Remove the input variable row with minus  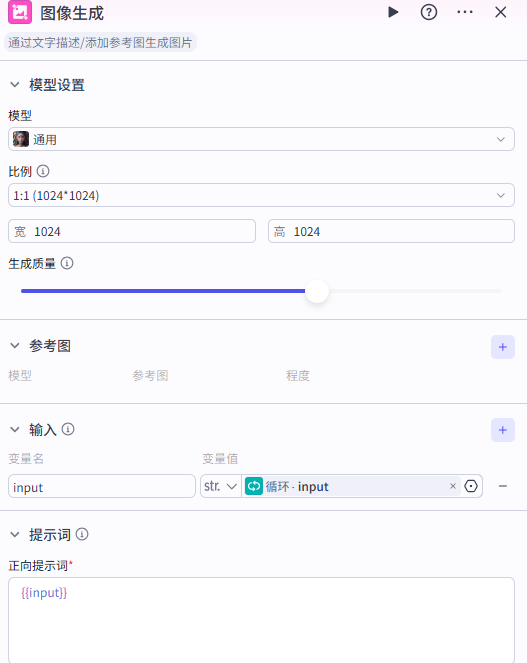point(502,486)
